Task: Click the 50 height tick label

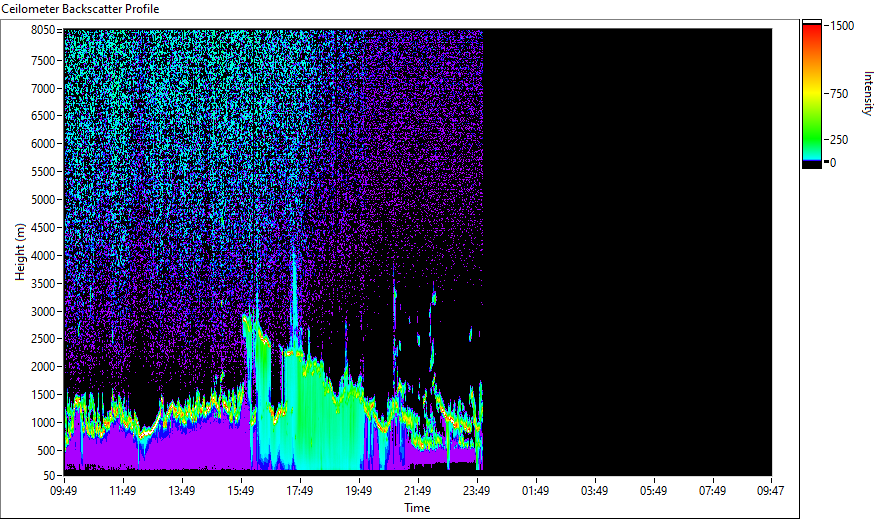Action: [49, 475]
